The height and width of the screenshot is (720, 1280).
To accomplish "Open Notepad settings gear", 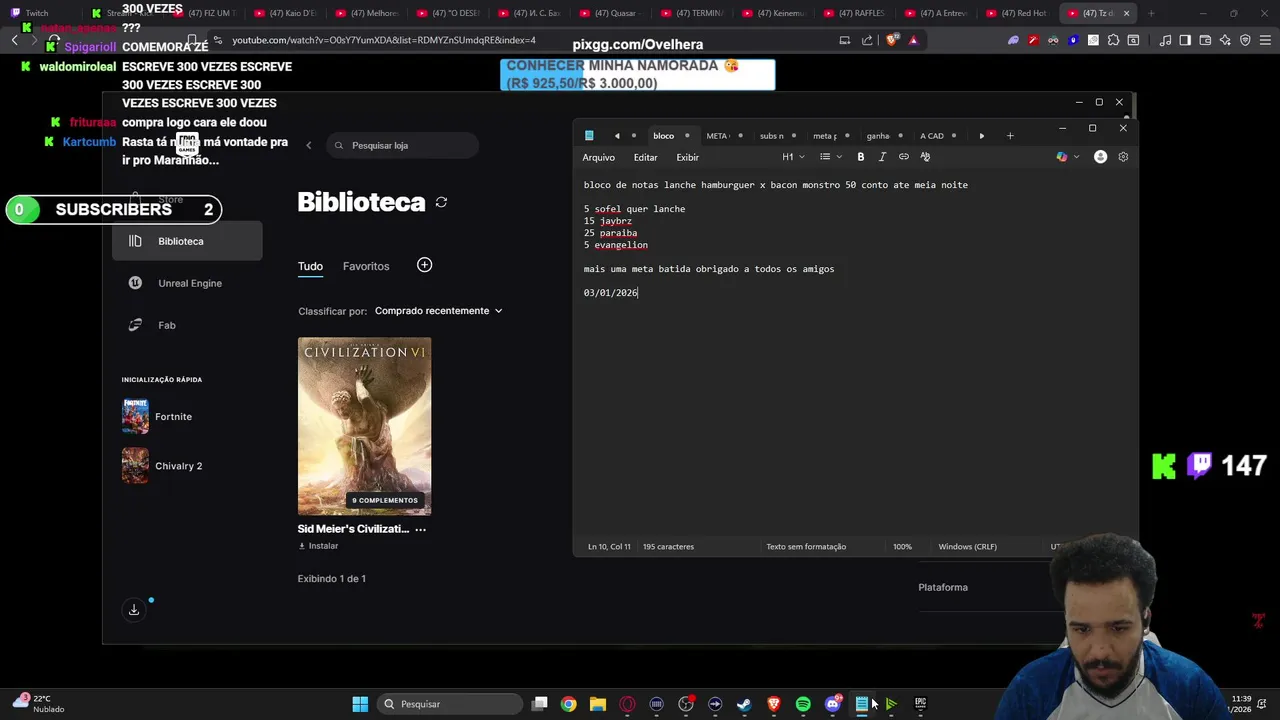I will (x=1123, y=157).
